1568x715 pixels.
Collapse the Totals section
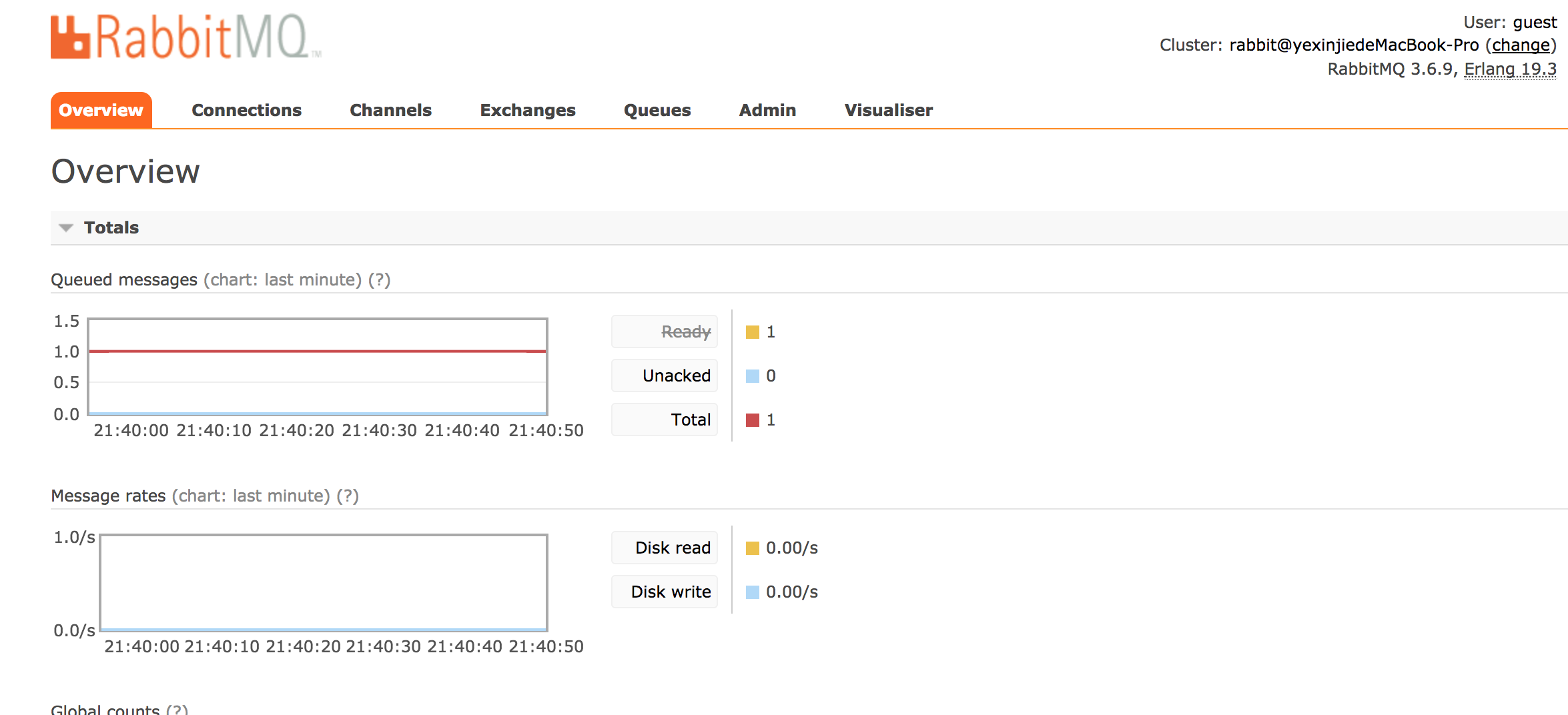(65, 227)
